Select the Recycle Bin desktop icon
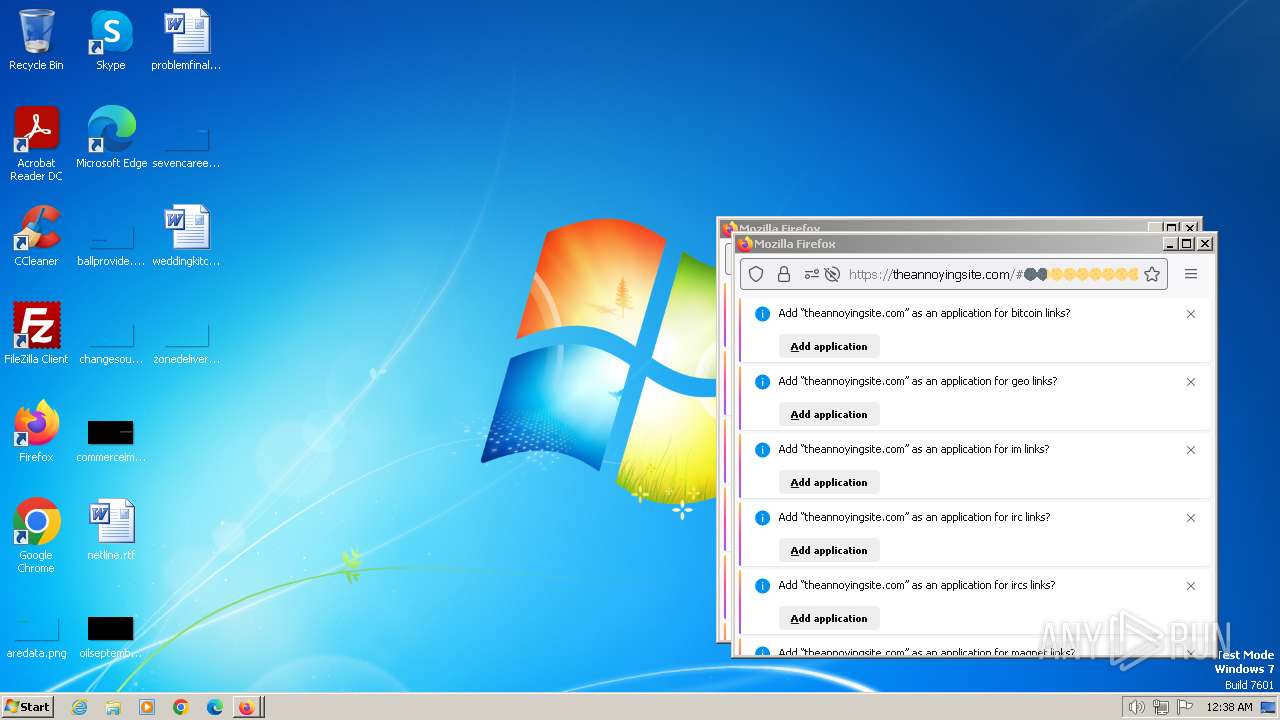 click(36, 40)
